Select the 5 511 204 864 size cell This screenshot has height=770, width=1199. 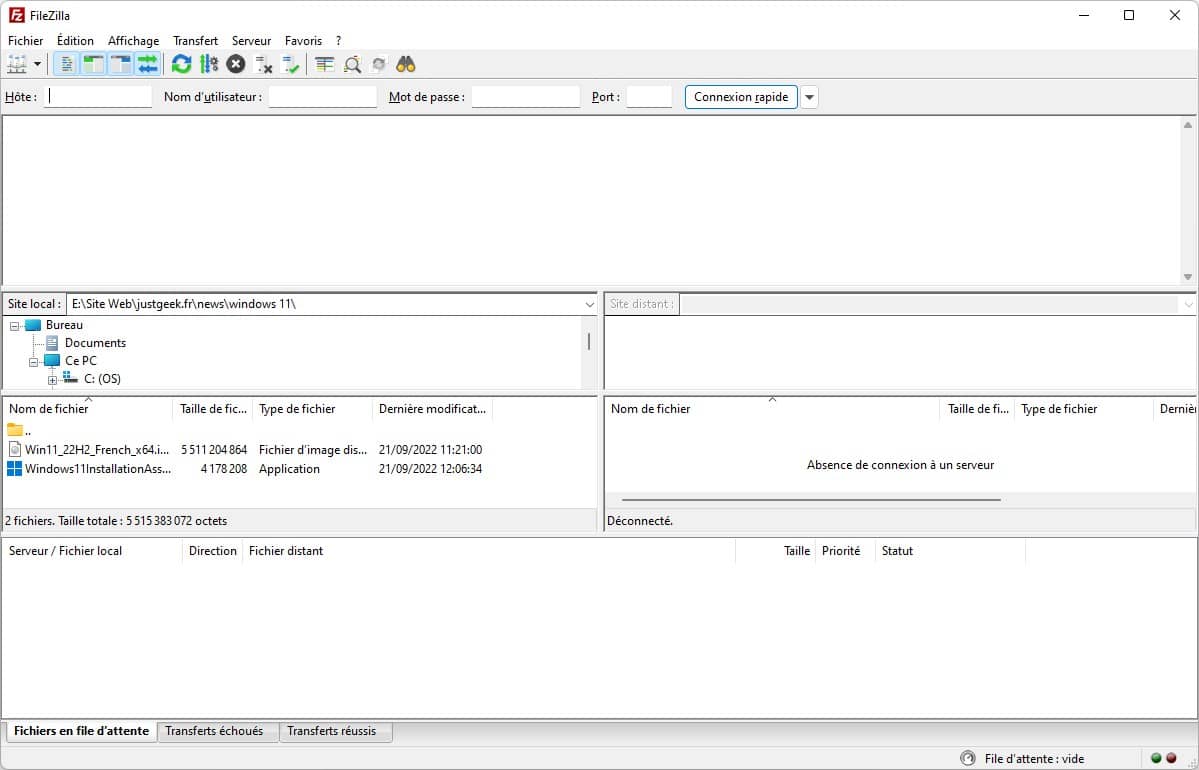214,450
